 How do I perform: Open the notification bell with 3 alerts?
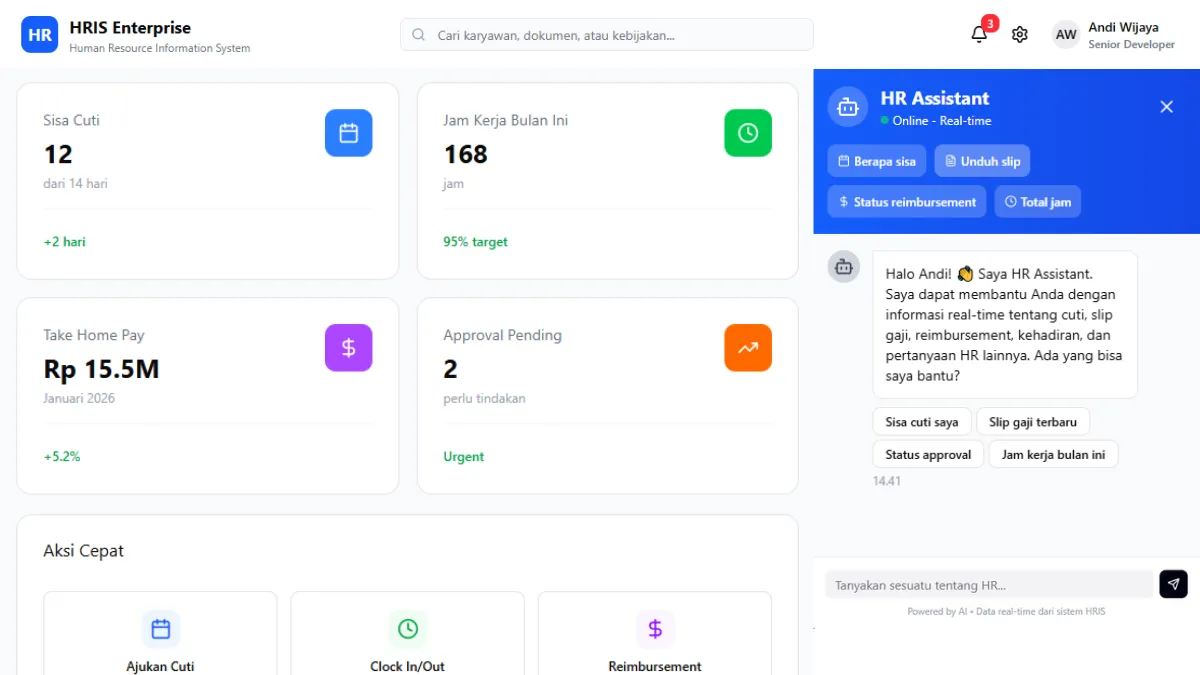[978, 33]
